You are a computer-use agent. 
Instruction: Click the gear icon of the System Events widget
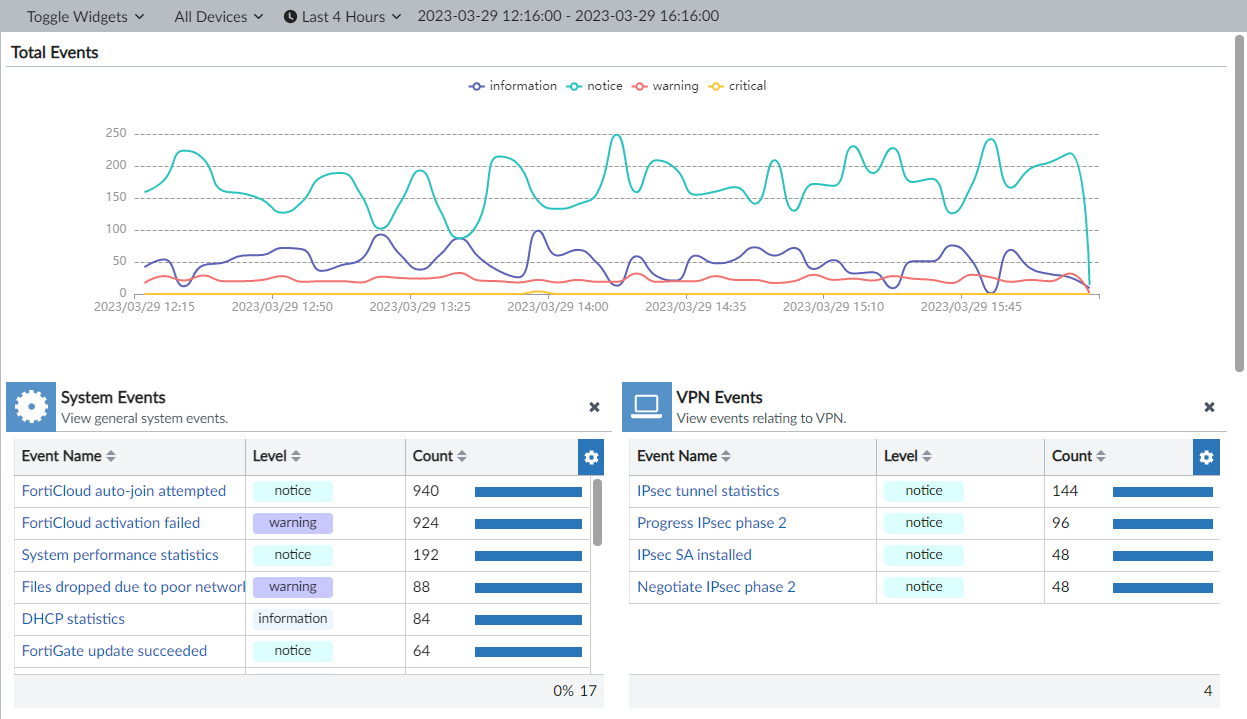click(x=30, y=406)
